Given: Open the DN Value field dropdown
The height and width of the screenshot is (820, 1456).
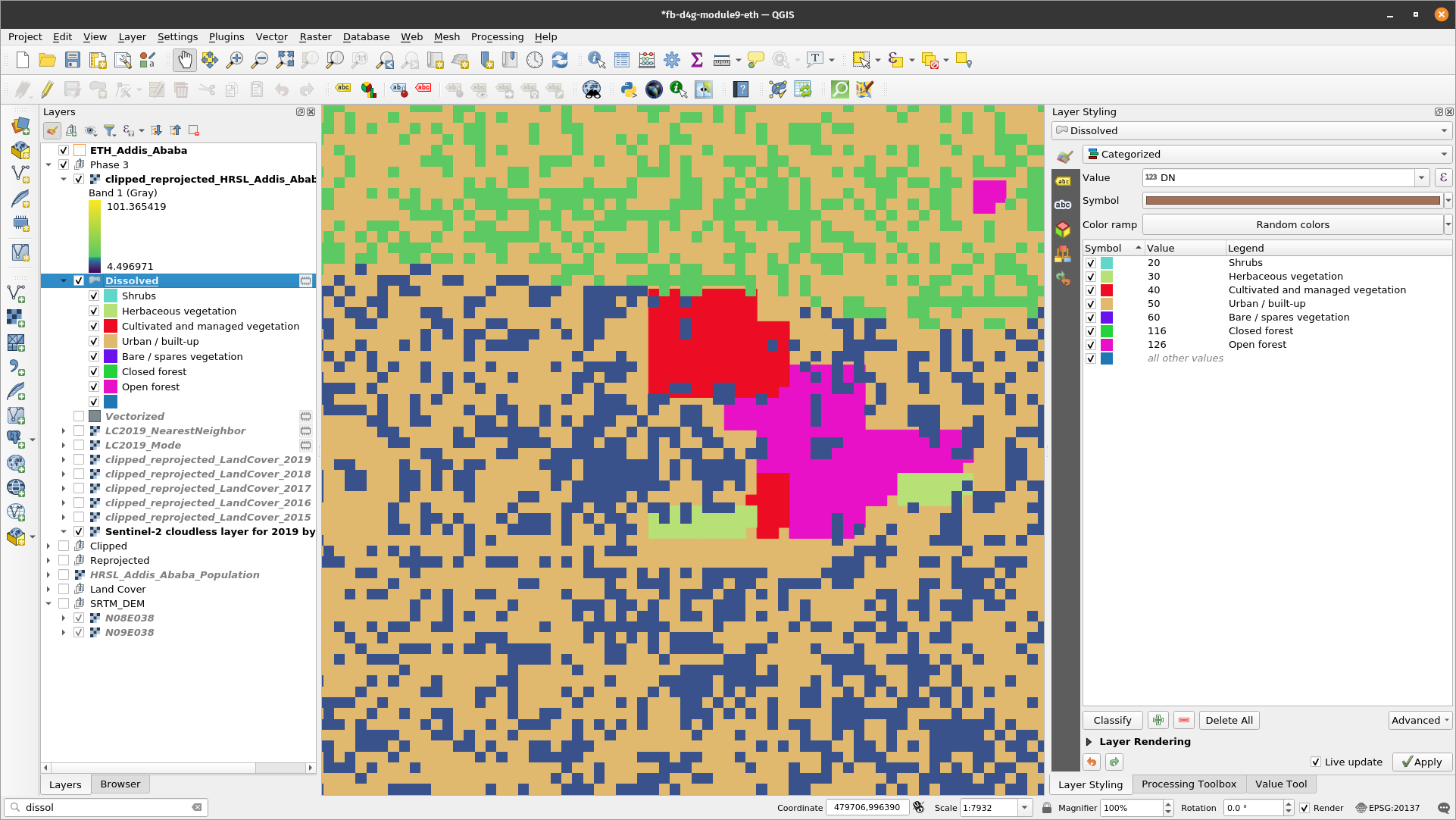Looking at the screenshot, I should (1422, 177).
